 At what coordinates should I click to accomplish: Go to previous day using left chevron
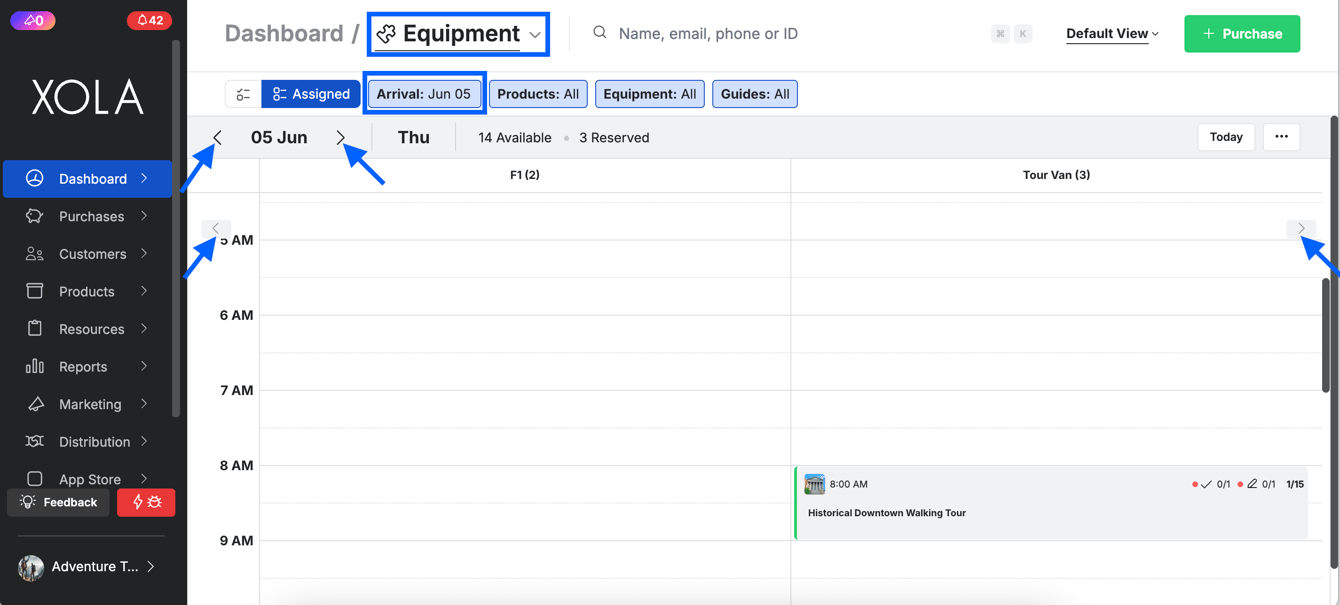click(217, 137)
